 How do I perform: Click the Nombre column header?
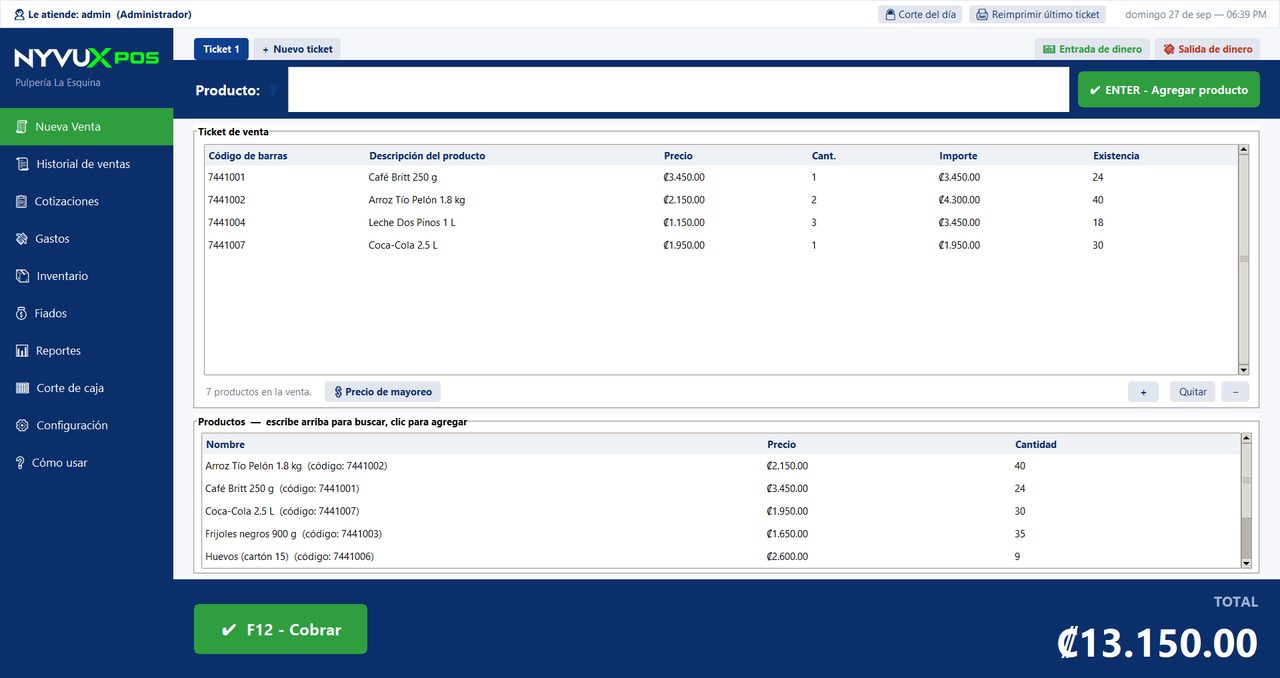(225, 444)
